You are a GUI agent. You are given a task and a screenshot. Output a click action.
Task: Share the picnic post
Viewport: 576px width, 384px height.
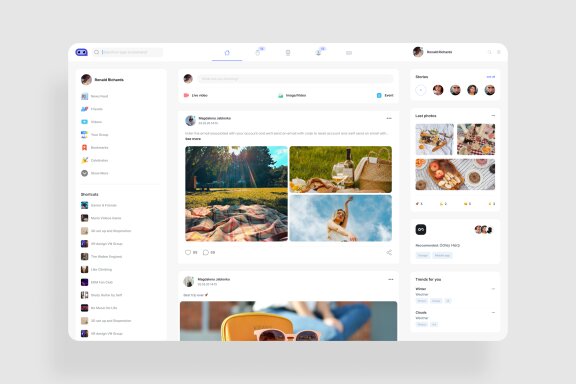(389, 252)
